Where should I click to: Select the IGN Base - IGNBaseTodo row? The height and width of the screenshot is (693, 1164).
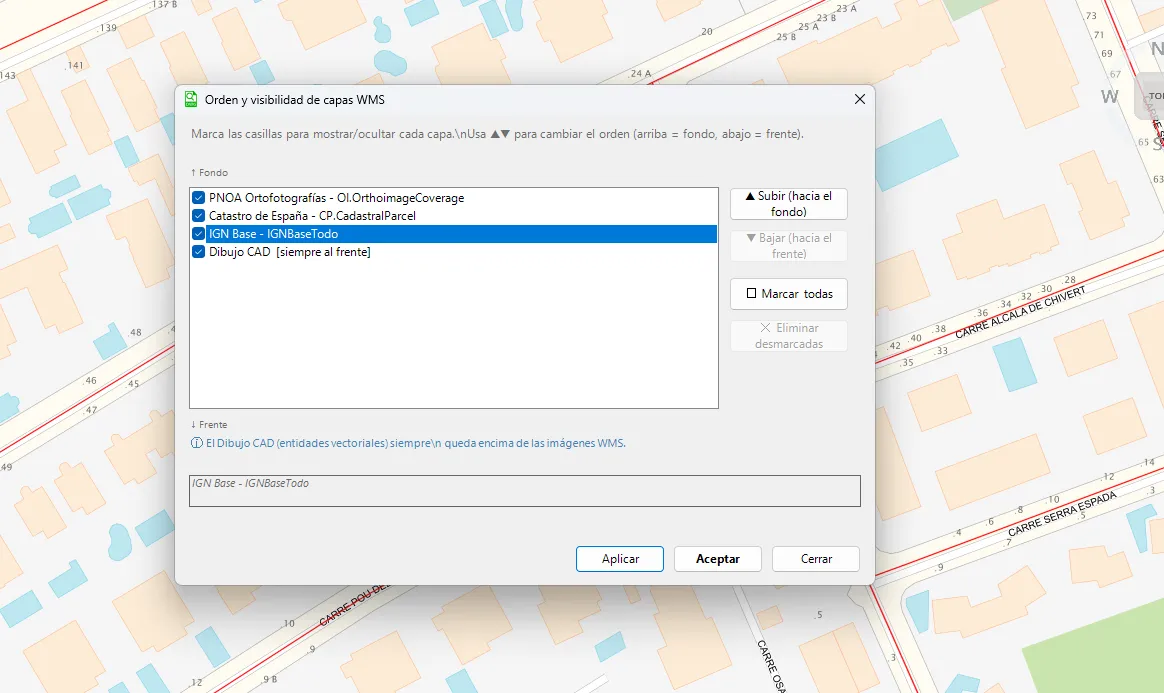point(454,234)
